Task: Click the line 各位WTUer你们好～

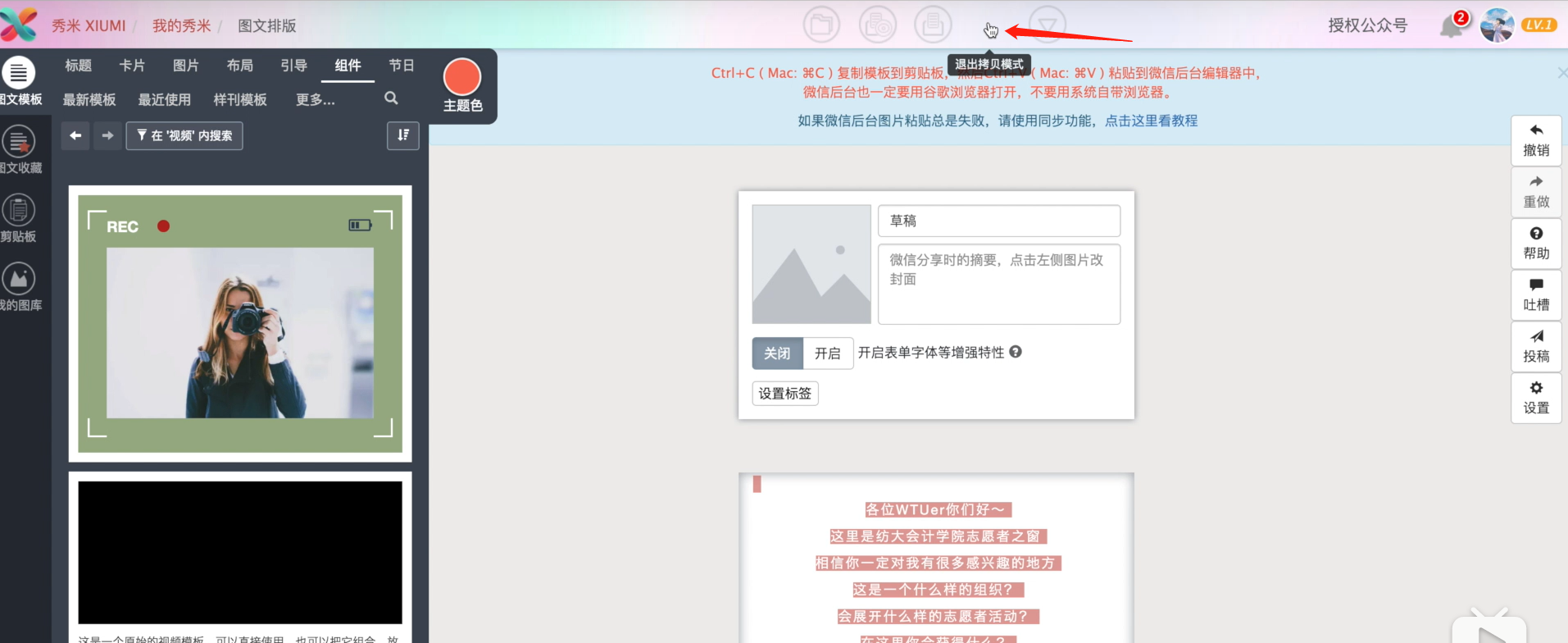Action: click(938, 509)
